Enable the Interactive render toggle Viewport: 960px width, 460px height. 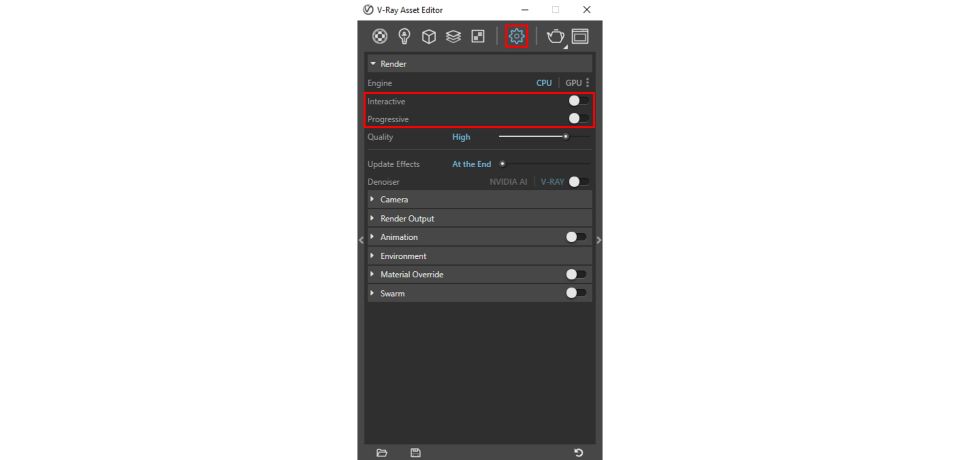576,101
